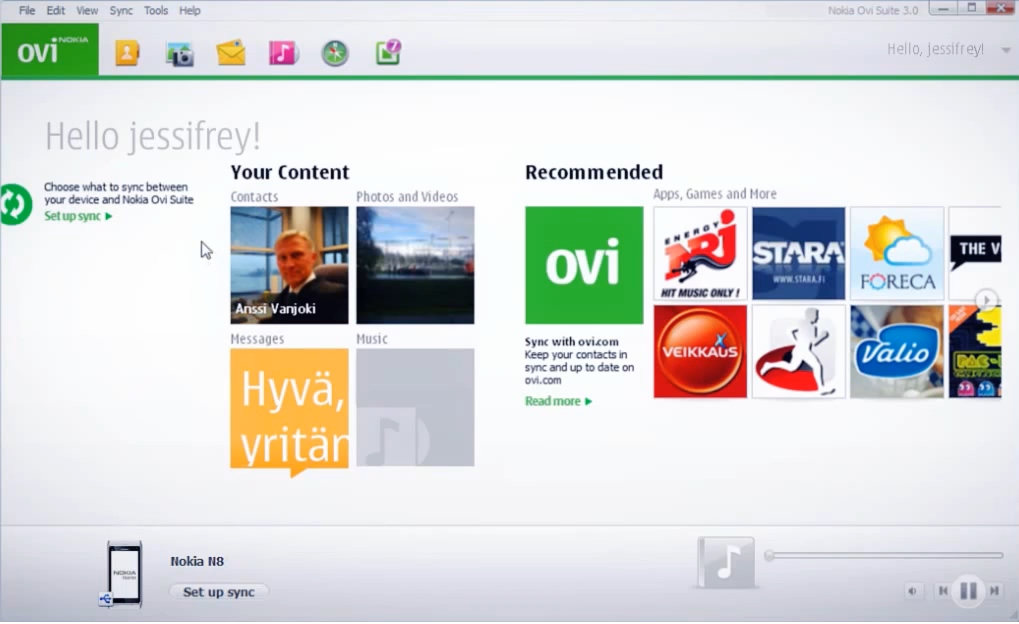The height and width of the screenshot is (624, 1019).
Task: Open the Tools menu
Action: [x=155, y=10]
